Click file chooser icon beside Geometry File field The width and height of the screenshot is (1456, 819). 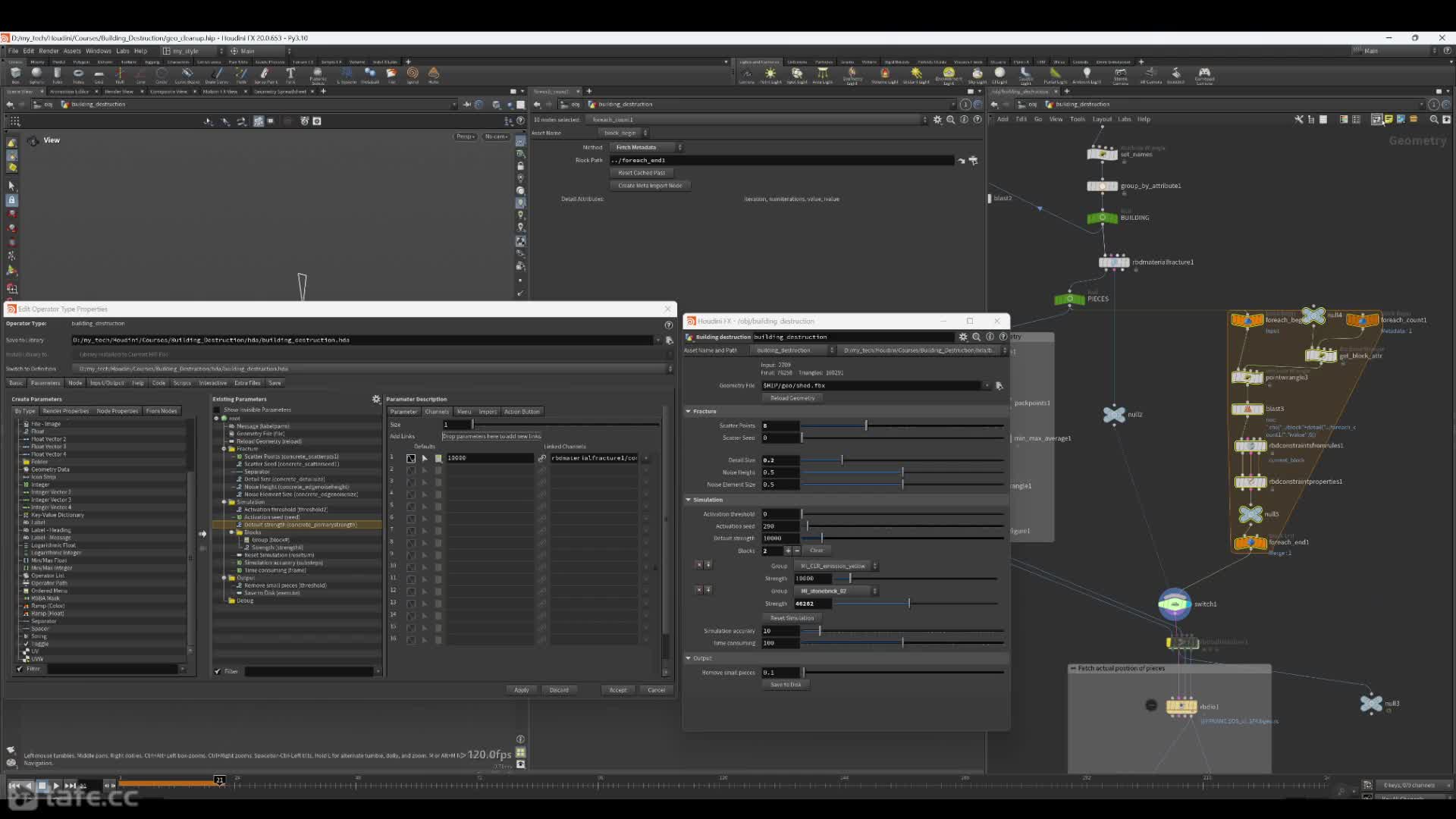(999, 386)
